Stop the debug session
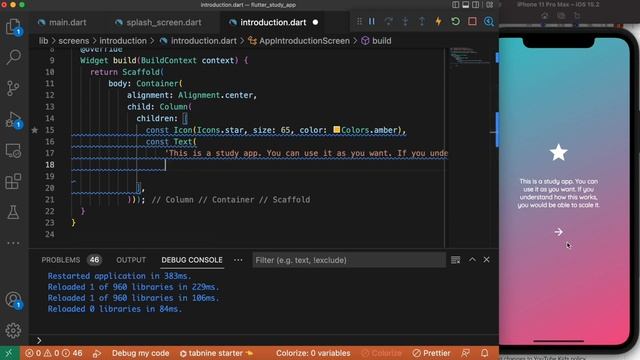This screenshot has width=640, height=360. (472, 22)
